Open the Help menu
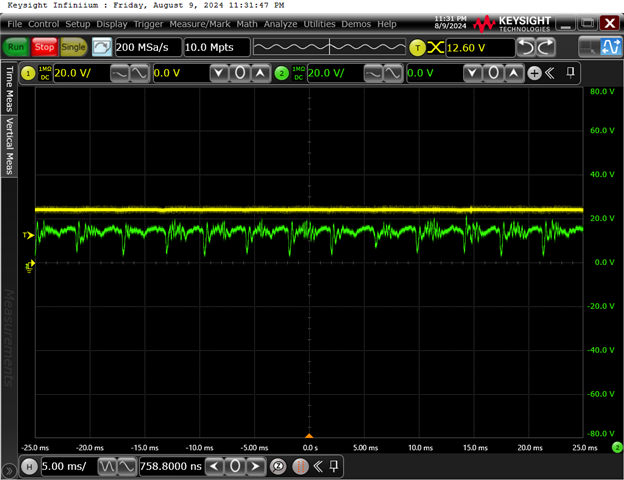This screenshot has height=480, width=624. click(387, 24)
